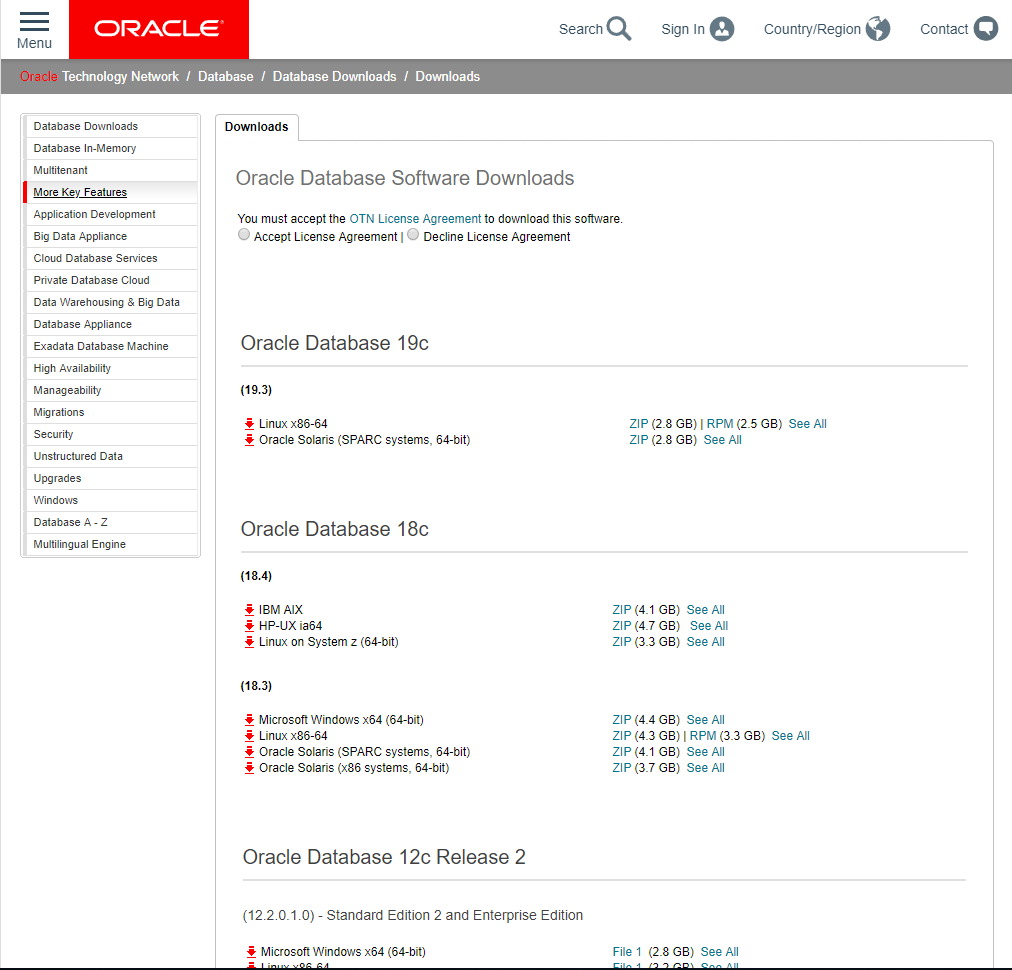Click download arrow beside HP-UX ia64

tap(249, 626)
